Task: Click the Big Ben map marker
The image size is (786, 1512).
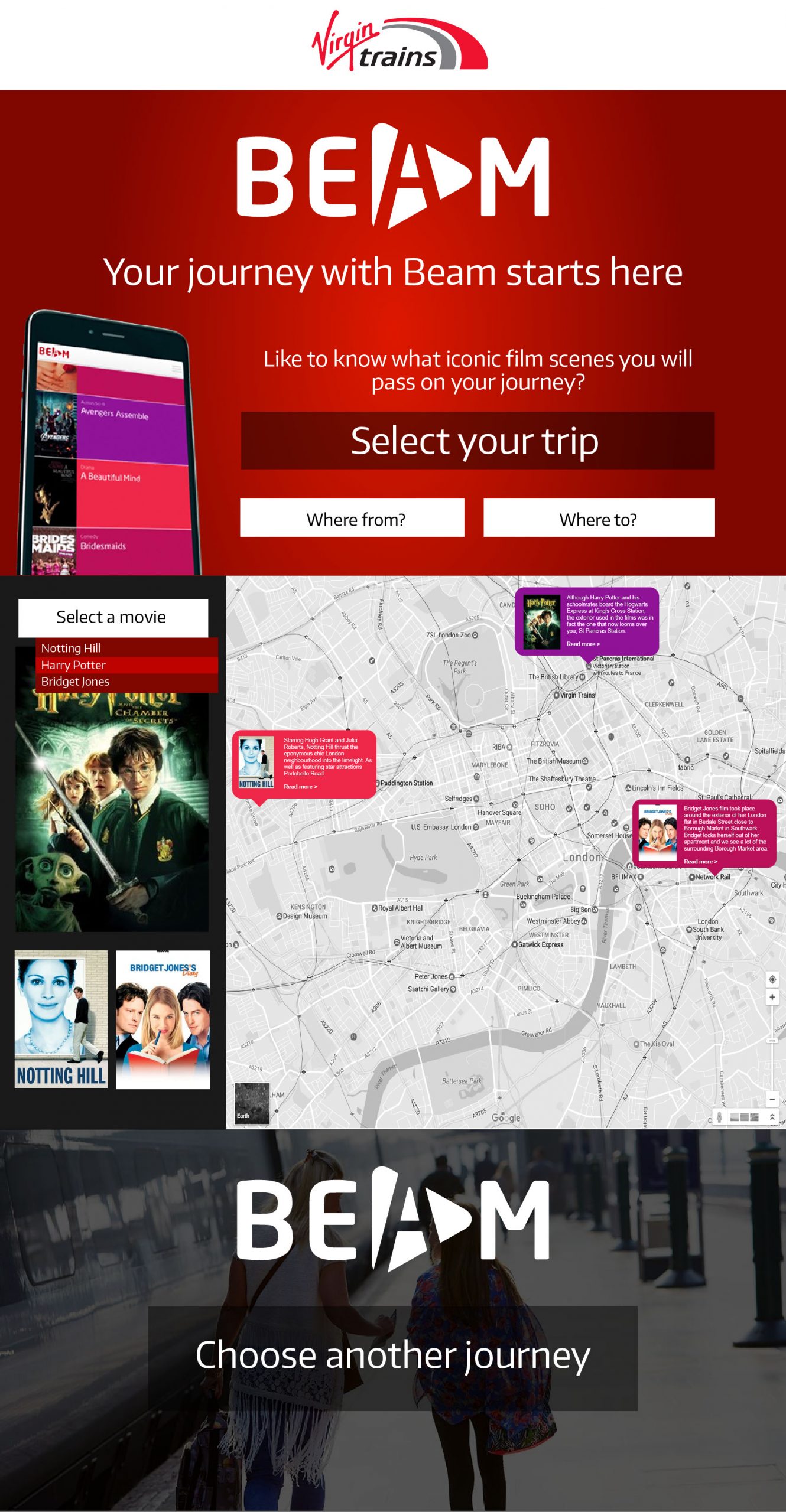Action: (x=595, y=910)
